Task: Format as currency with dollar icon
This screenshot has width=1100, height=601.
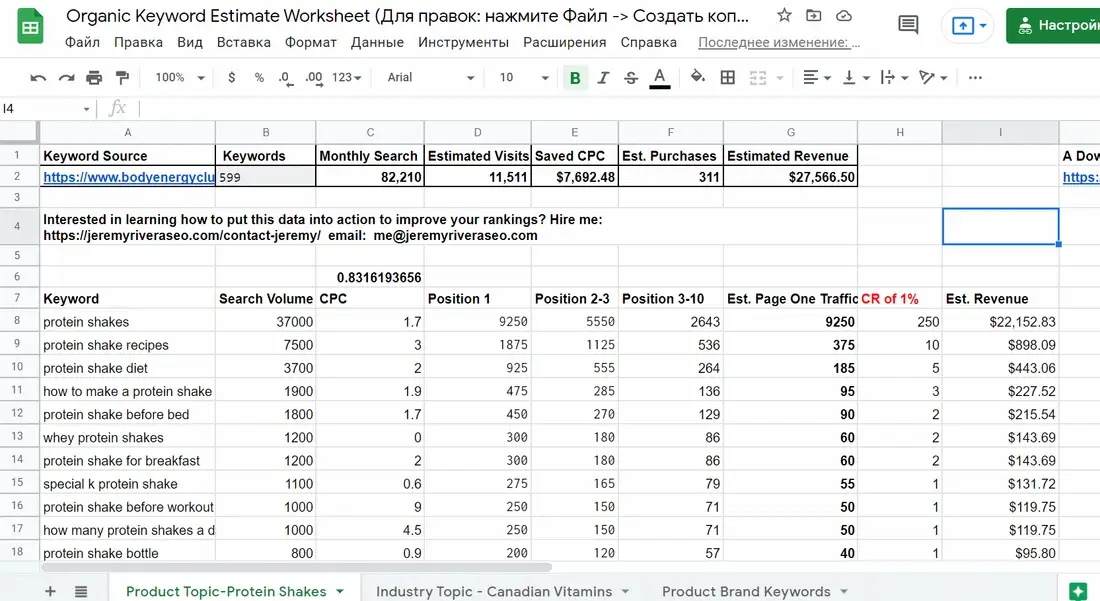Action: 232,78
